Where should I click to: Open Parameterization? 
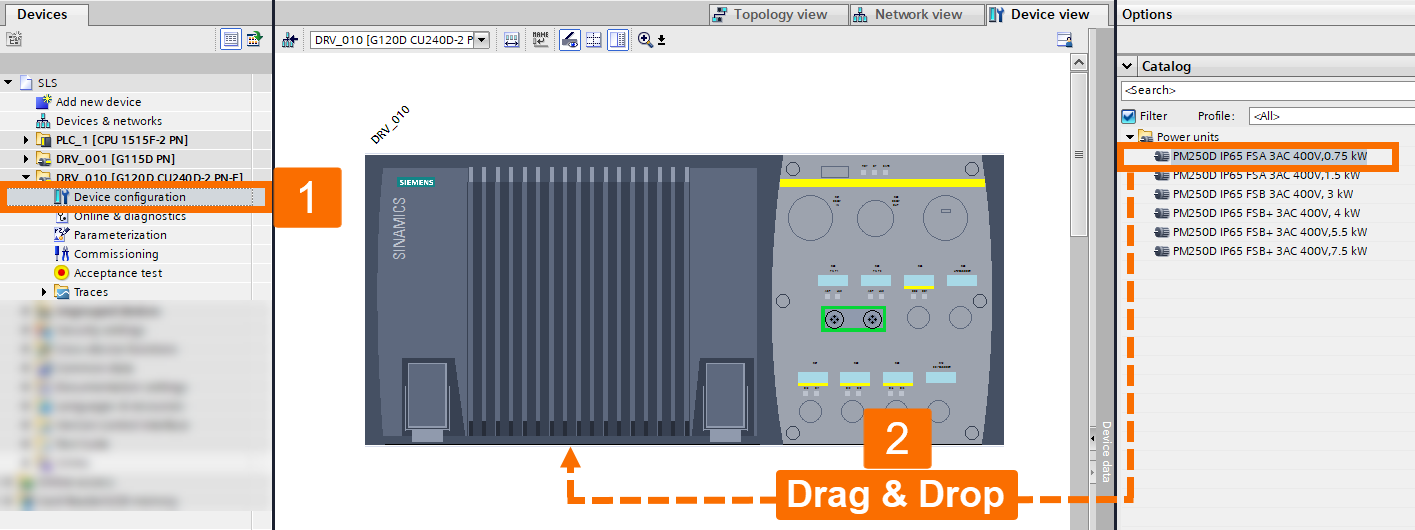coord(120,235)
